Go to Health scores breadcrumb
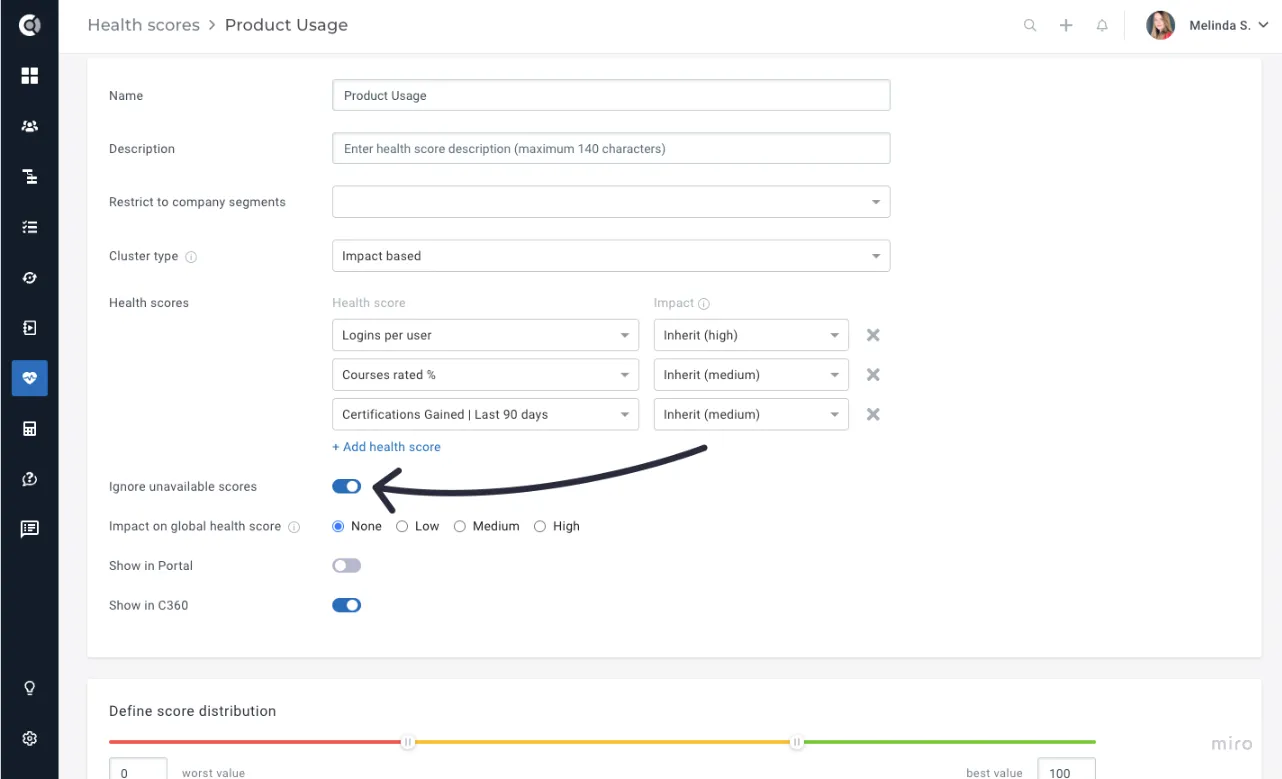Image resolution: width=1282 pixels, height=779 pixels. click(x=143, y=25)
